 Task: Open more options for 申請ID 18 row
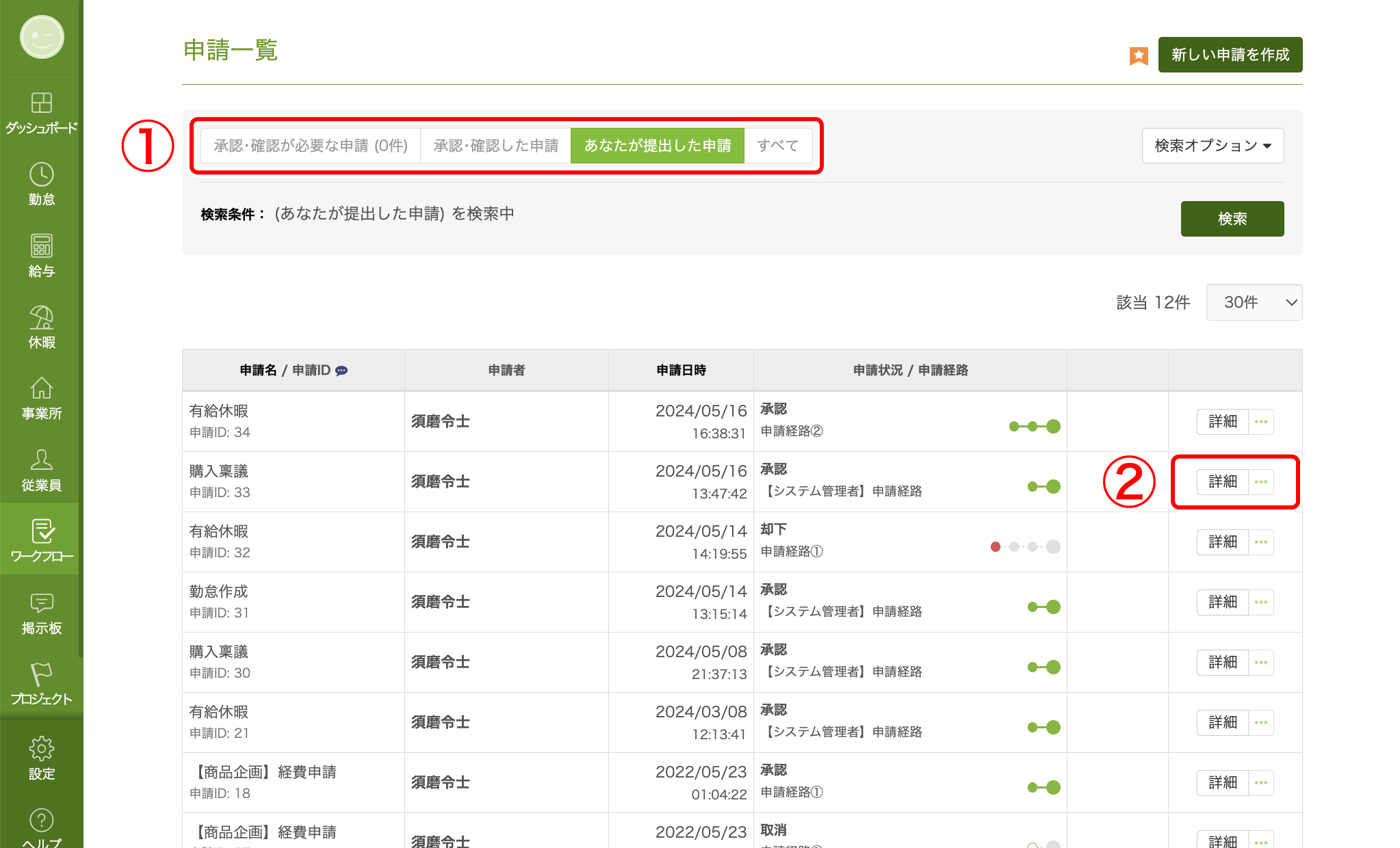coord(1261,783)
